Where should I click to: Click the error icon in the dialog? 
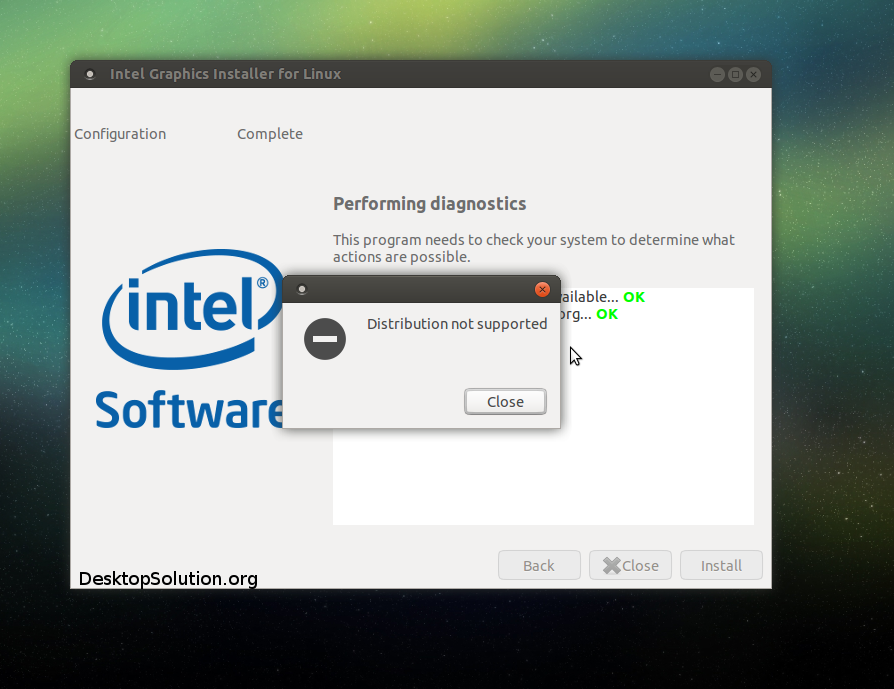(x=324, y=339)
